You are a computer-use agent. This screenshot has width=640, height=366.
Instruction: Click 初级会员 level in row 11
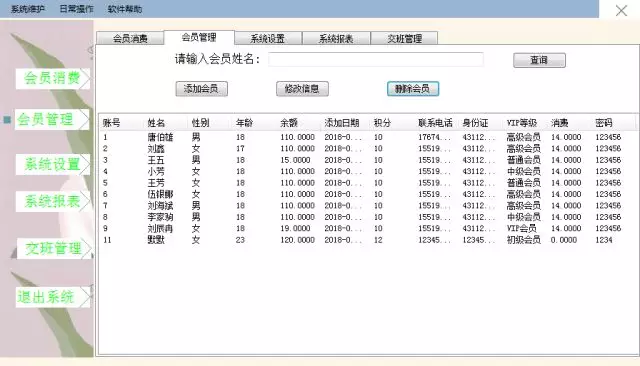pos(524,240)
